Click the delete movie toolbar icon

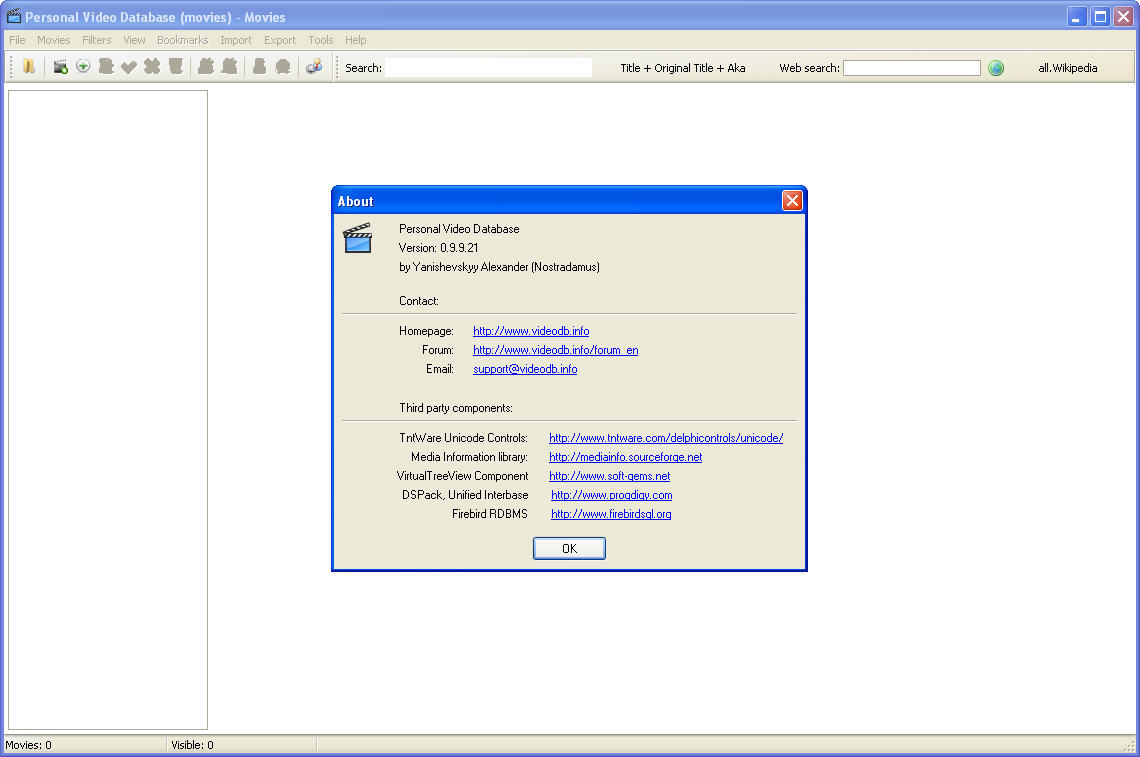pyautogui.click(x=175, y=67)
